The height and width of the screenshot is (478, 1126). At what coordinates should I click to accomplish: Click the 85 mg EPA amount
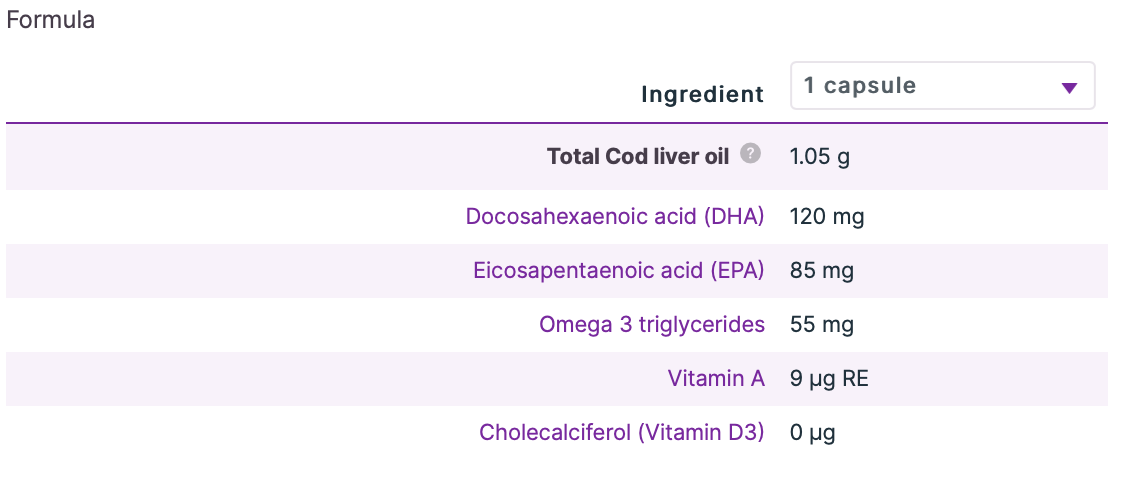click(x=821, y=270)
